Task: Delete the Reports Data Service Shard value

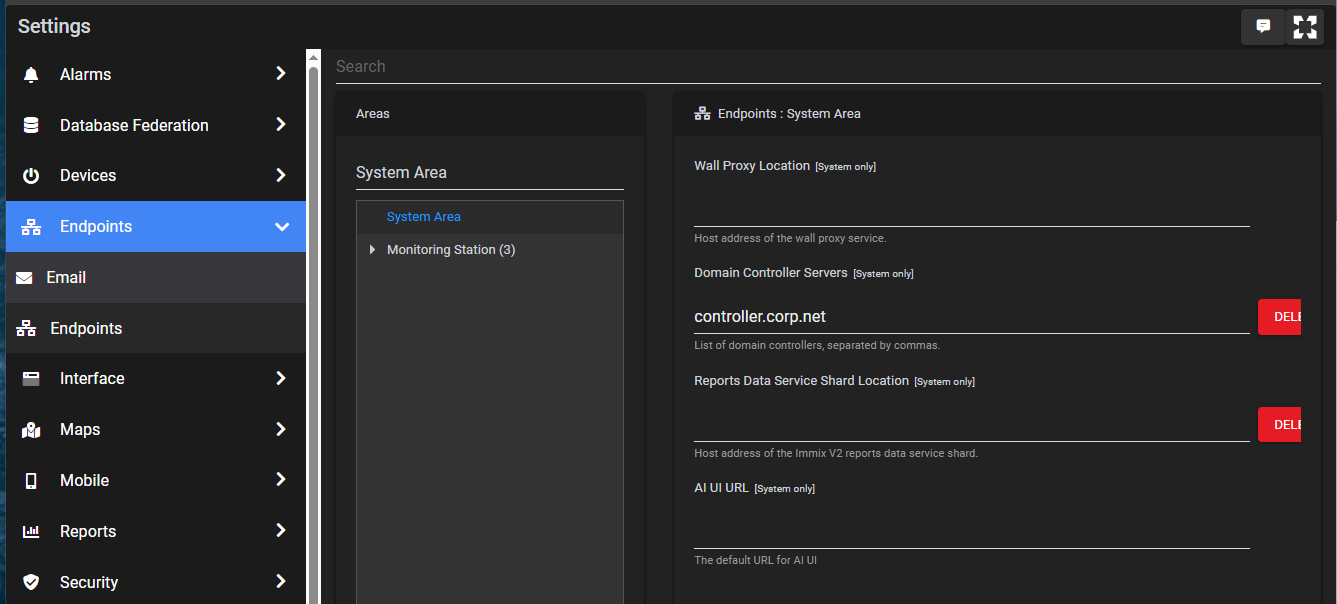Action: point(1280,425)
